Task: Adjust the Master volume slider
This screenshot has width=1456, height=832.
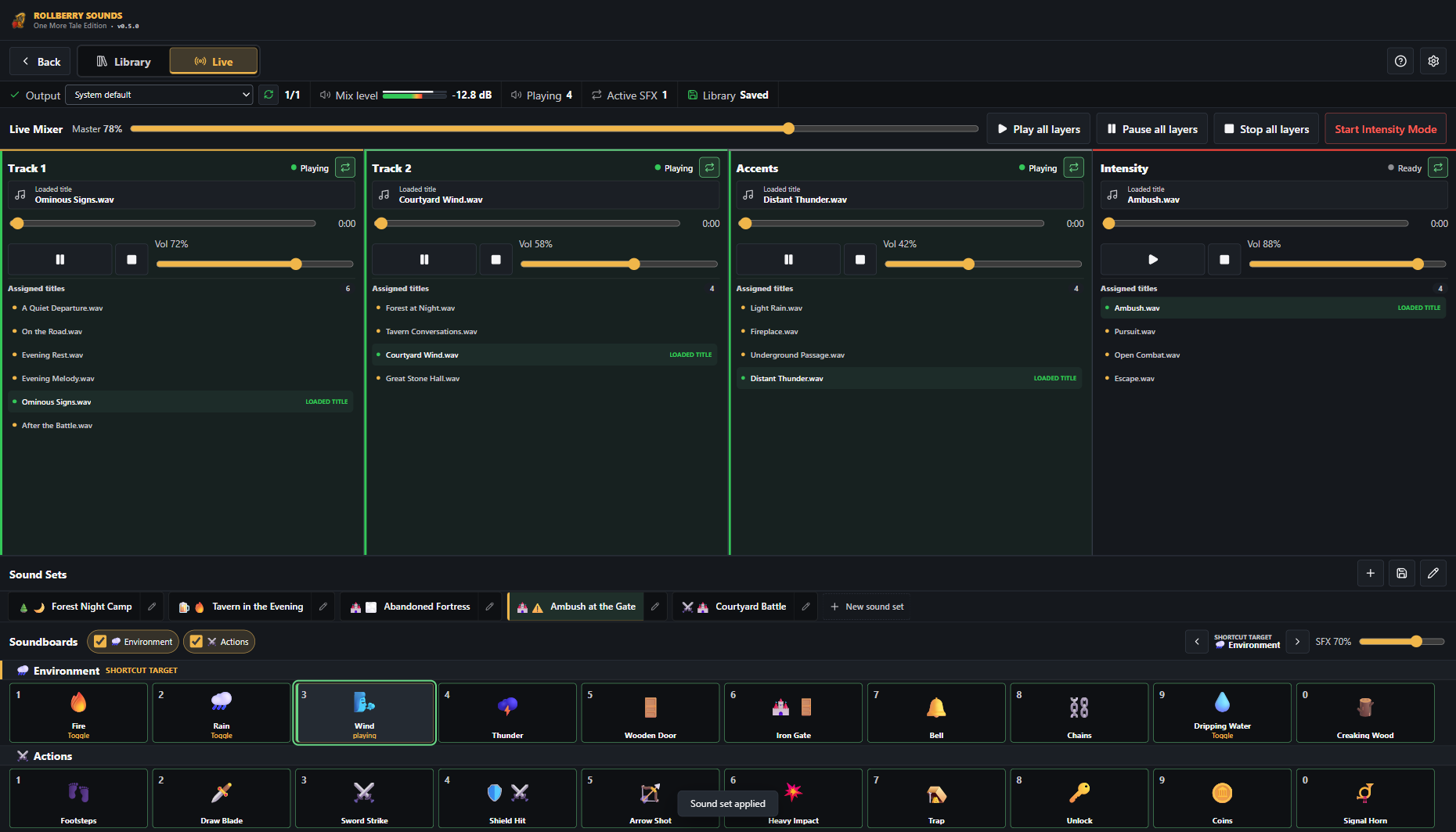Action: (554, 128)
